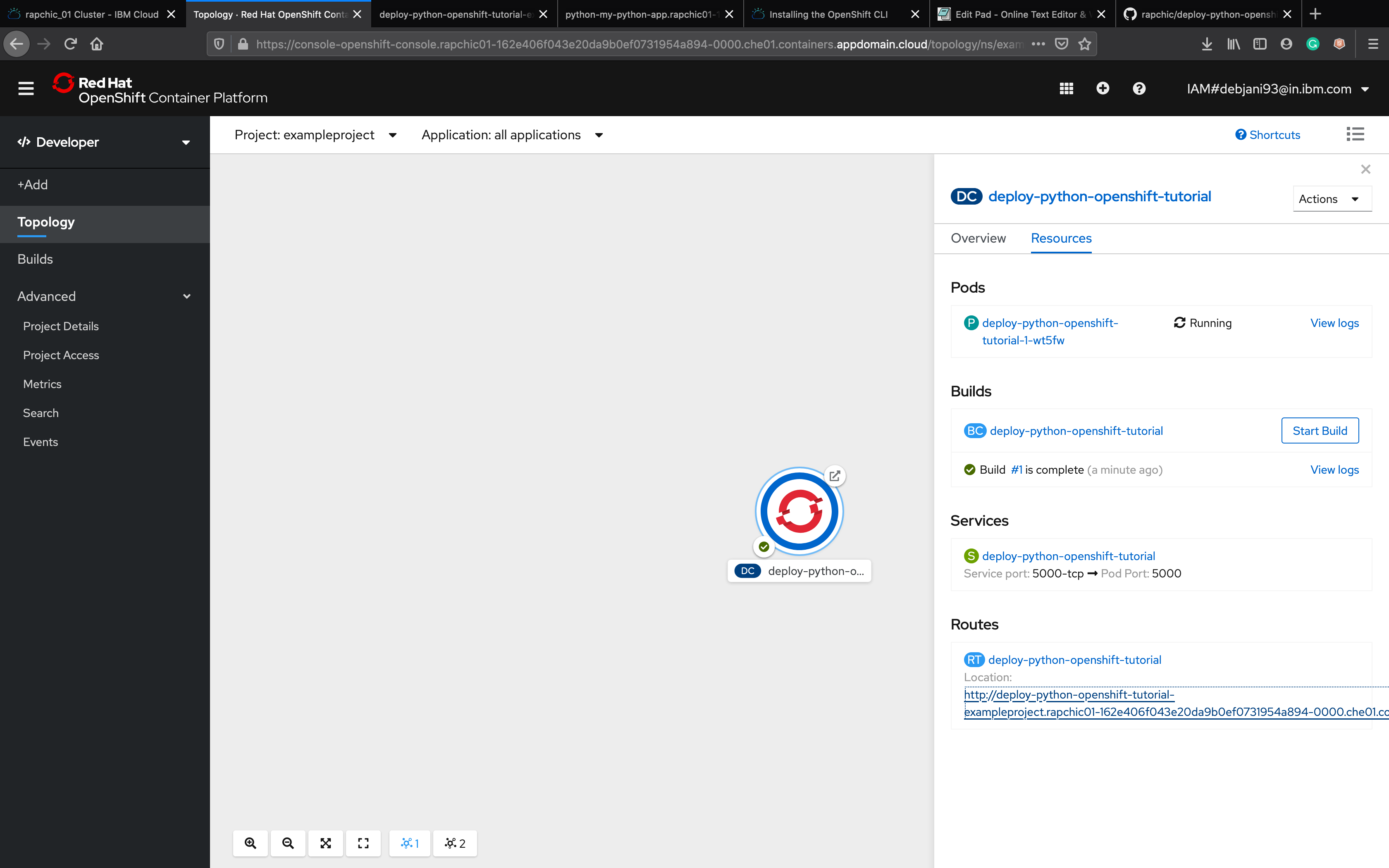Image resolution: width=1389 pixels, height=868 pixels.
Task: Click the add/plus icon in top nav
Action: click(x=1103, y=89)
